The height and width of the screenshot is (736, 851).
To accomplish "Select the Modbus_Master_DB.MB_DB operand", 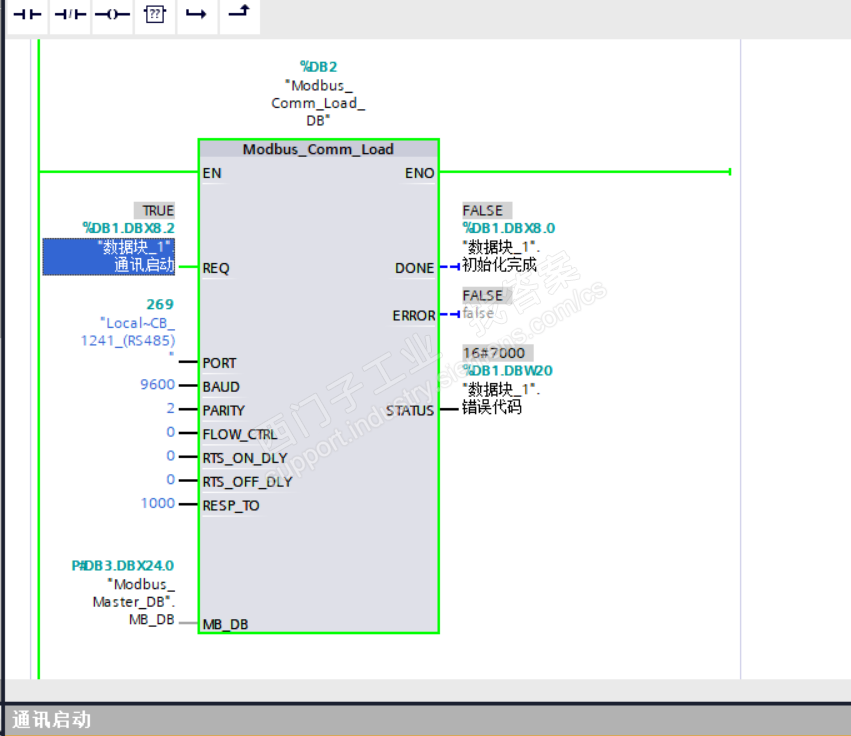I will (134, 602).
